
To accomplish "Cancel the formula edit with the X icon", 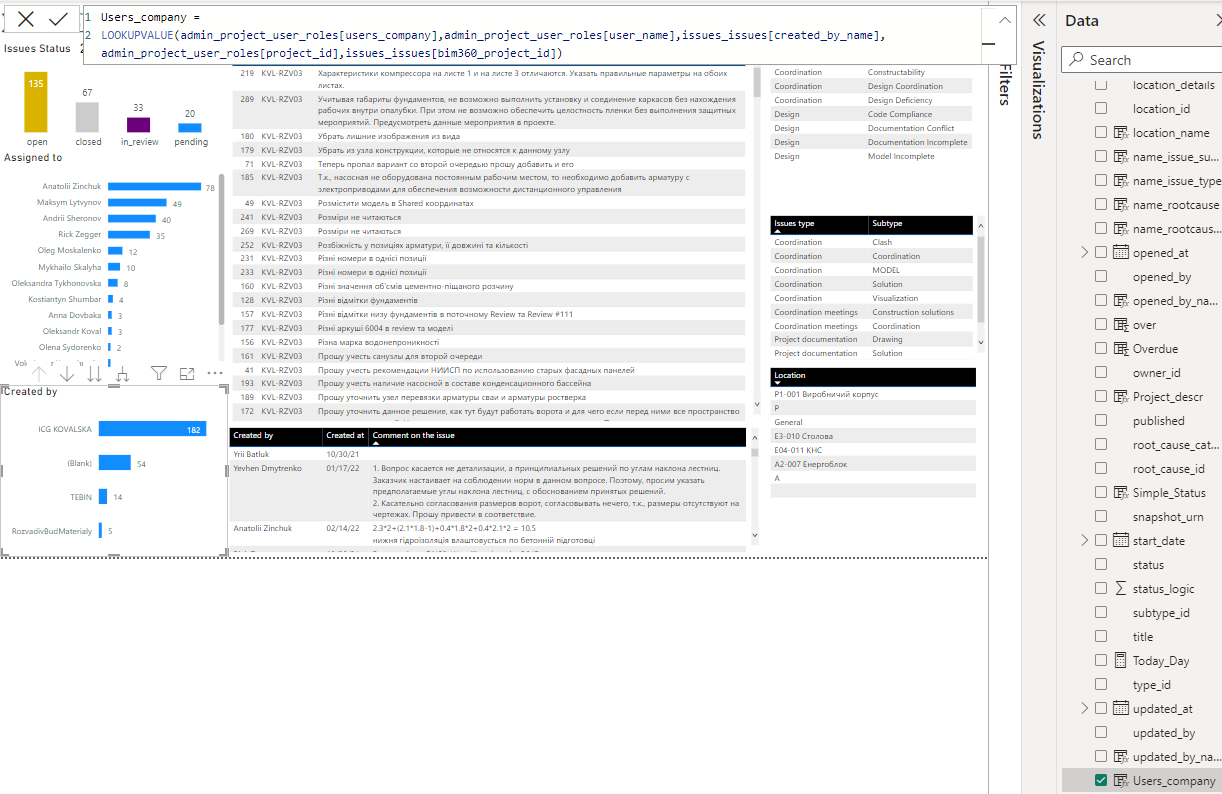I will (x=26, y=19).
